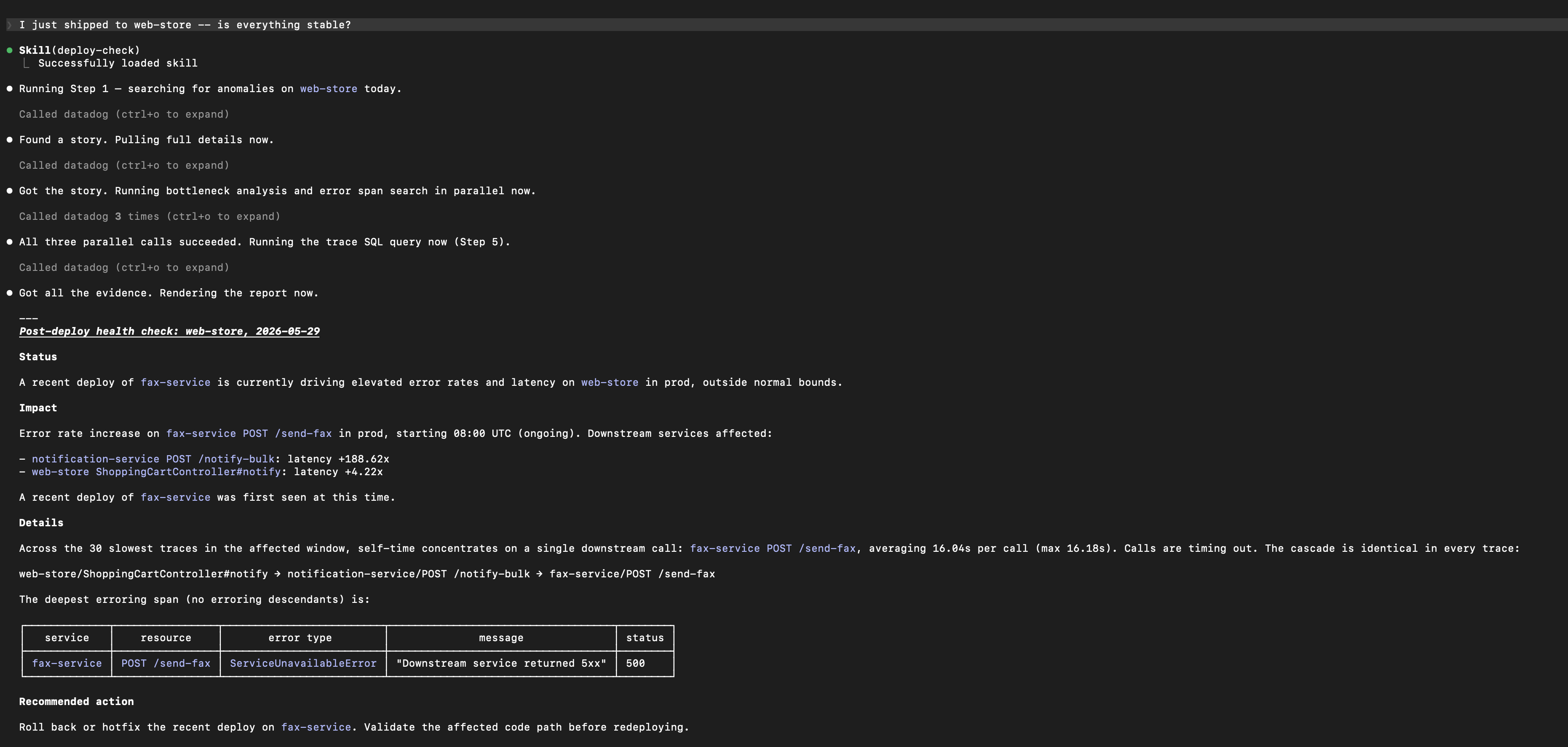Click 'web-store' in the Status sentence
The height and width of the screenshot is (747, 1568).
(609, 383)
